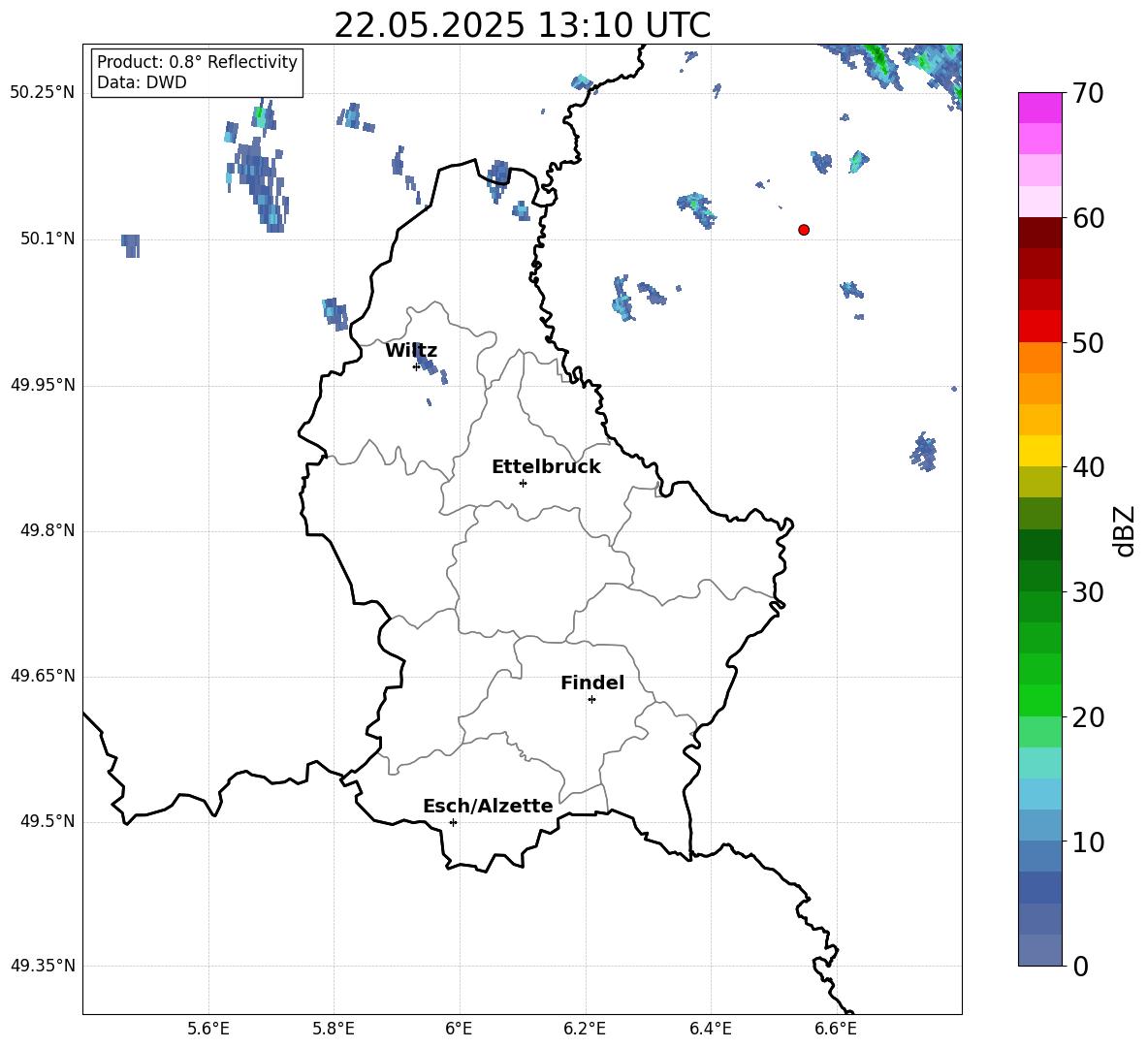Click the 6.4°E longitude label
Screen dimensions: 1148x1048
coord(710,1029)
